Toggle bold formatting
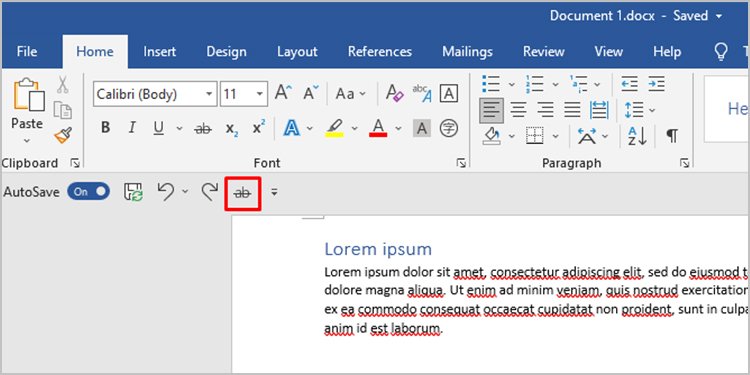 pos(106,128)
